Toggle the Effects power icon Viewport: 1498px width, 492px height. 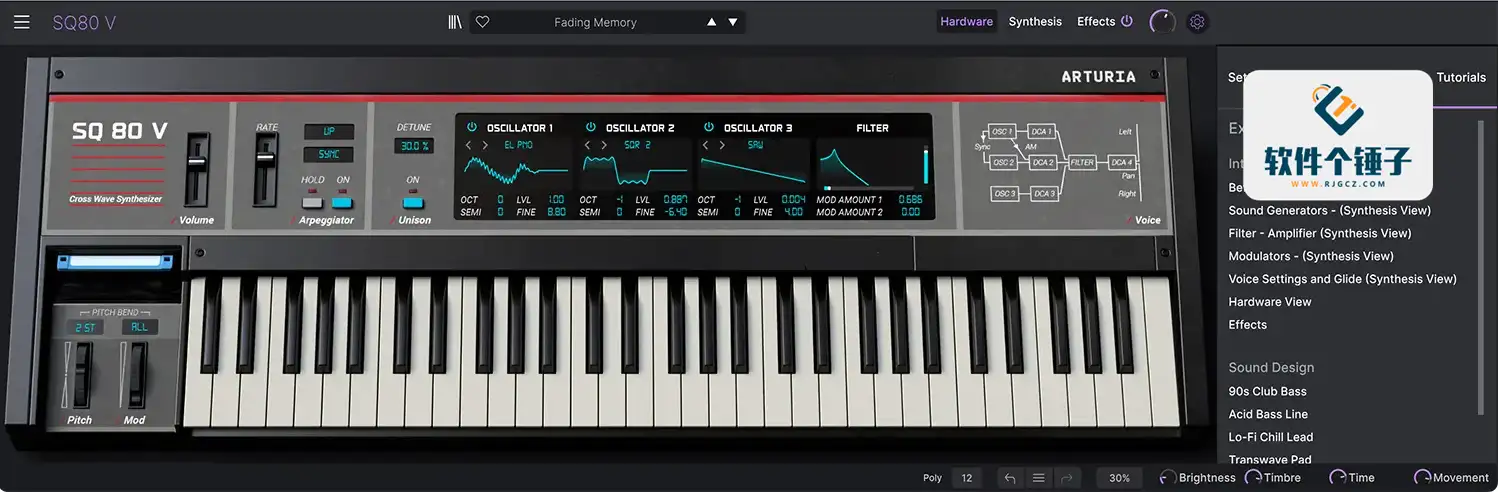[x=1127, y=21]
